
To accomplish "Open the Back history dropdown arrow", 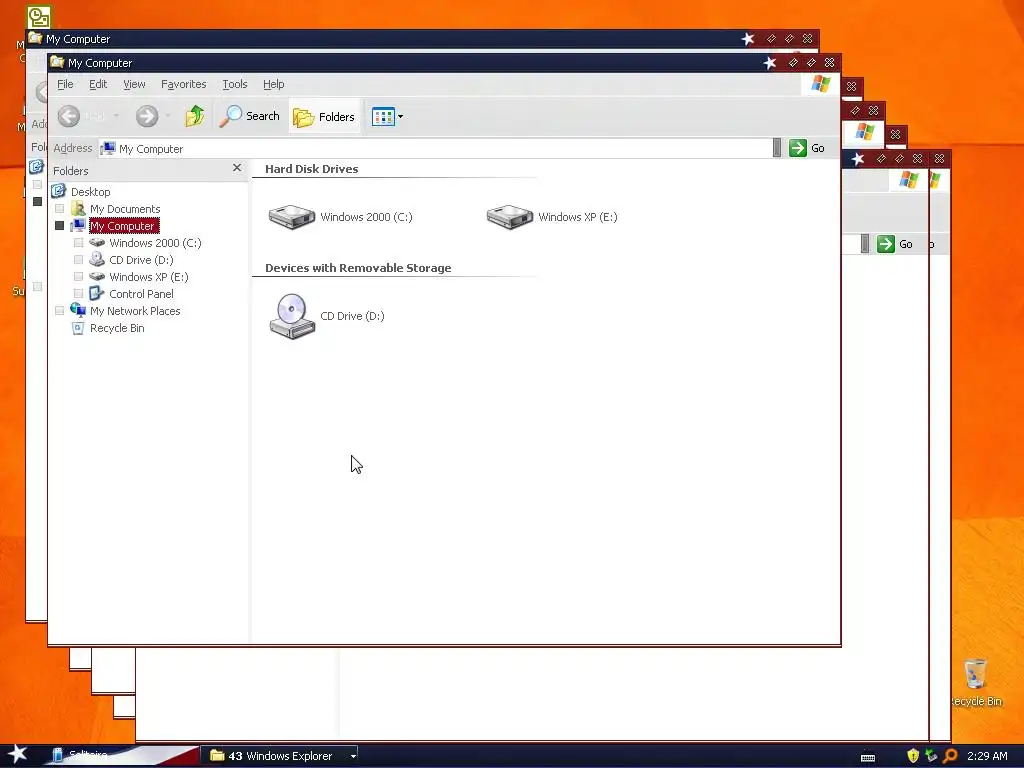I will tap(116, 116).
